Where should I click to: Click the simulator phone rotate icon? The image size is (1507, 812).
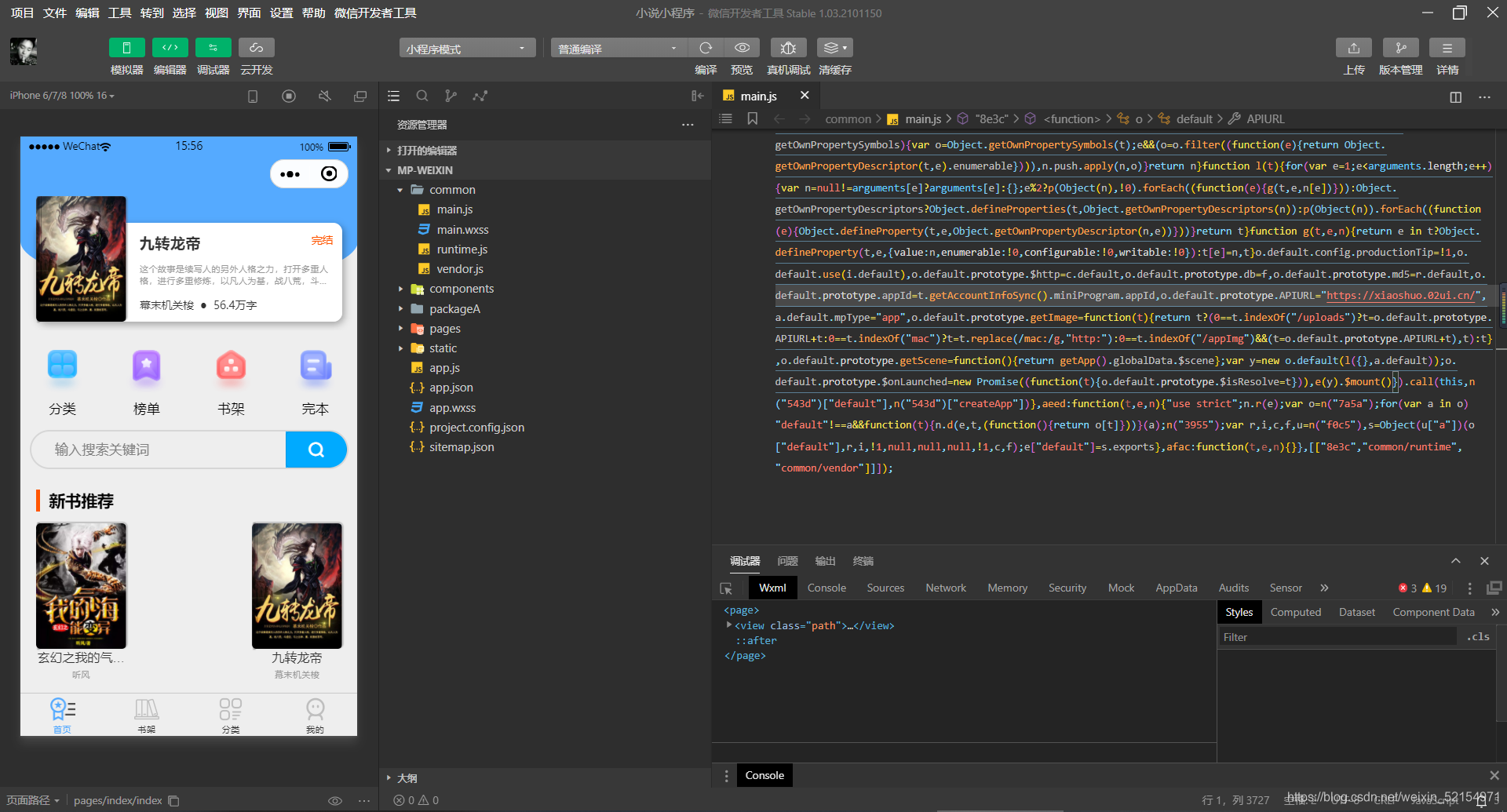253,96
